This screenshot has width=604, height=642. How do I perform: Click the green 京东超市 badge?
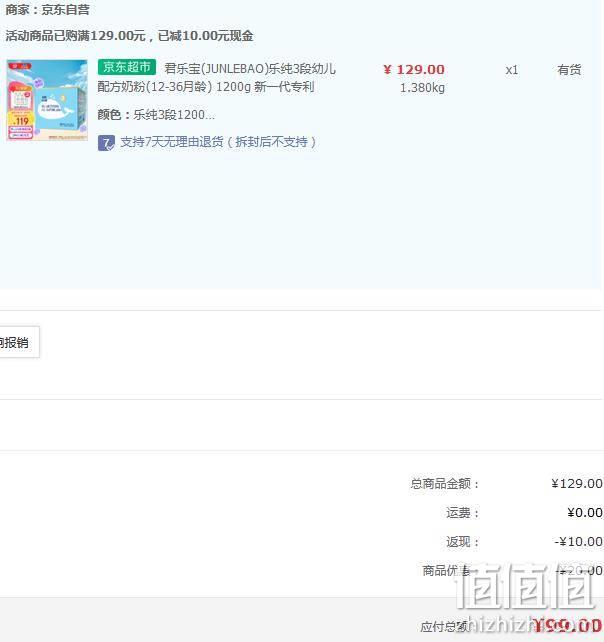click(127, 67)
